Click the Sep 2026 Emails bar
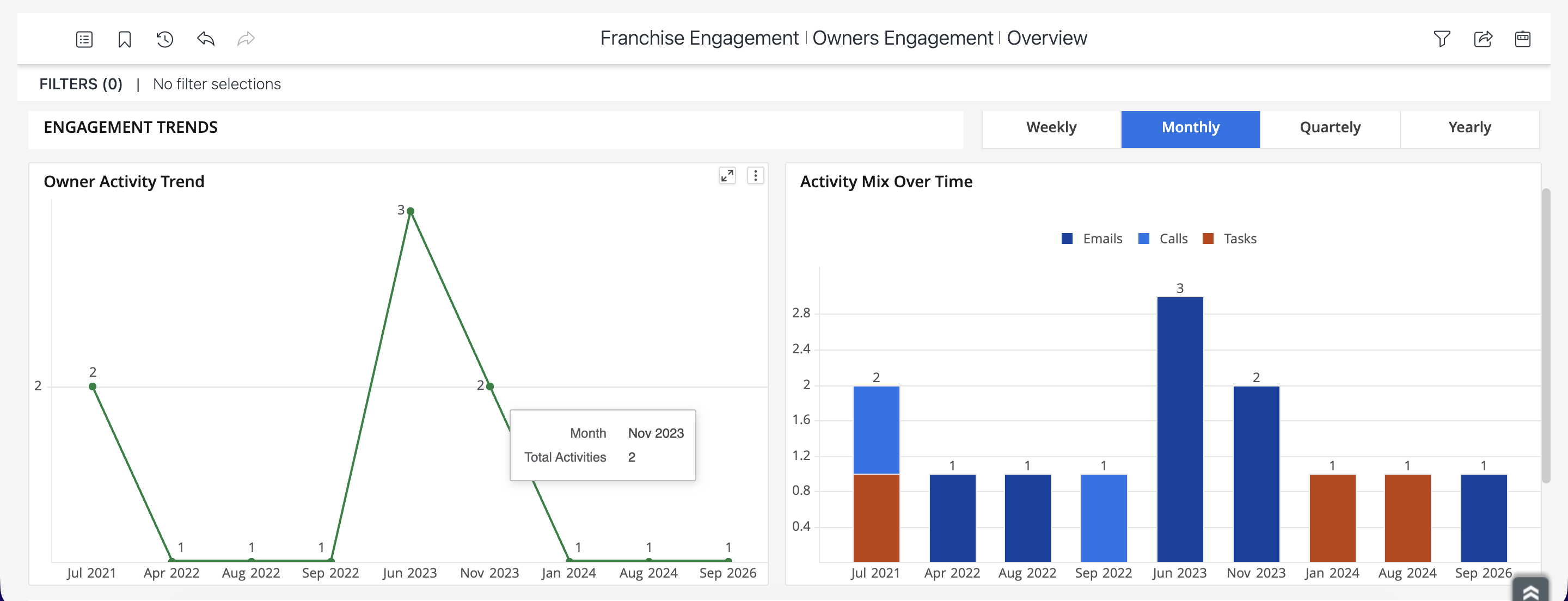 [x=1484, y=518]
